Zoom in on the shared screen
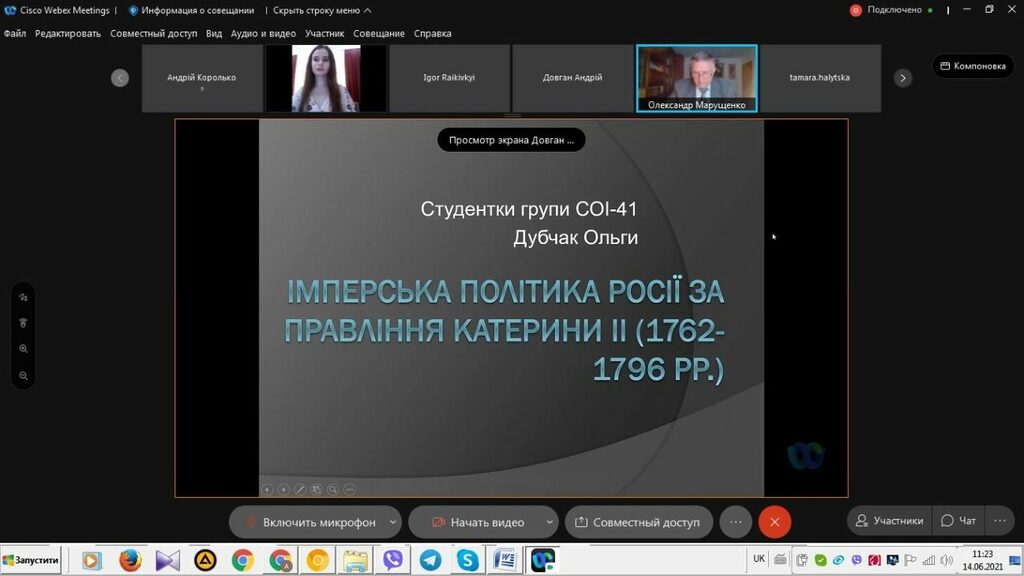Image resolution: width=1024 pixels, height=576 pixels. tap(23, 349)
